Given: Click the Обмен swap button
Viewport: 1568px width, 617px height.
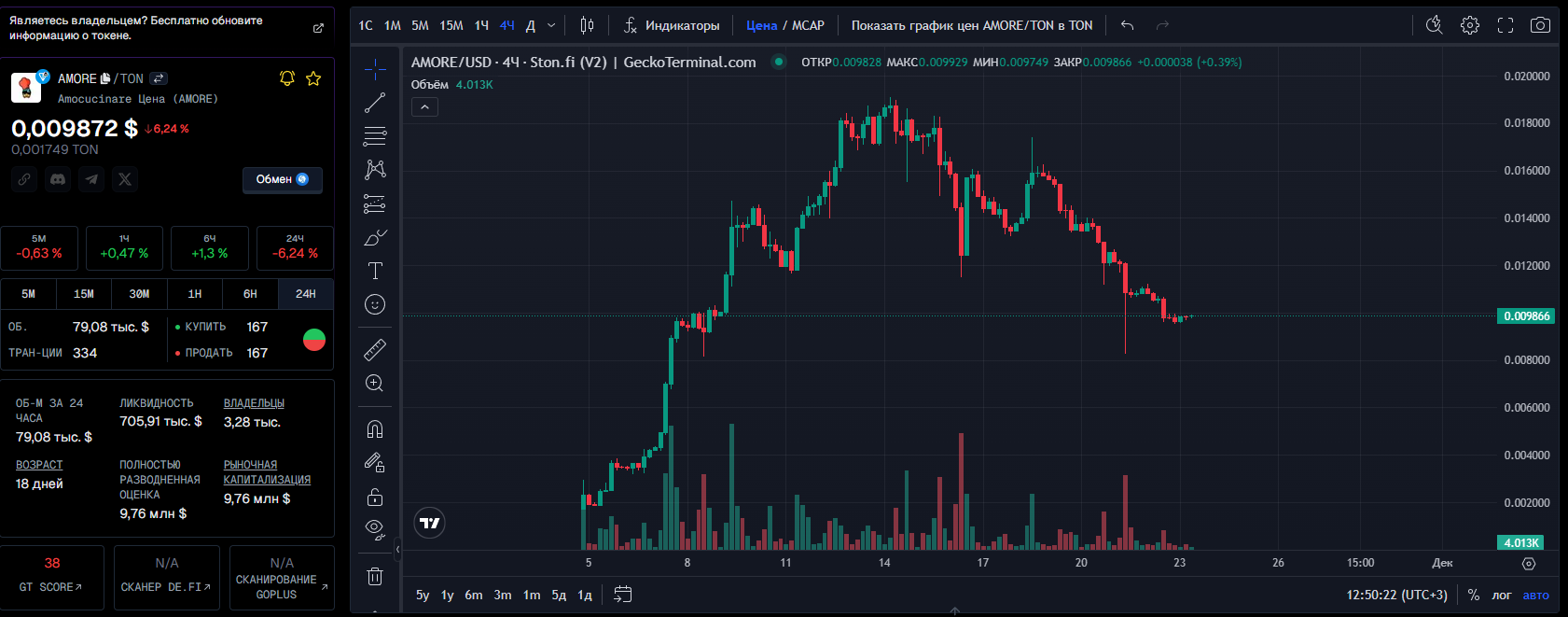Looking at the screenshot, I should pos(283,179).
